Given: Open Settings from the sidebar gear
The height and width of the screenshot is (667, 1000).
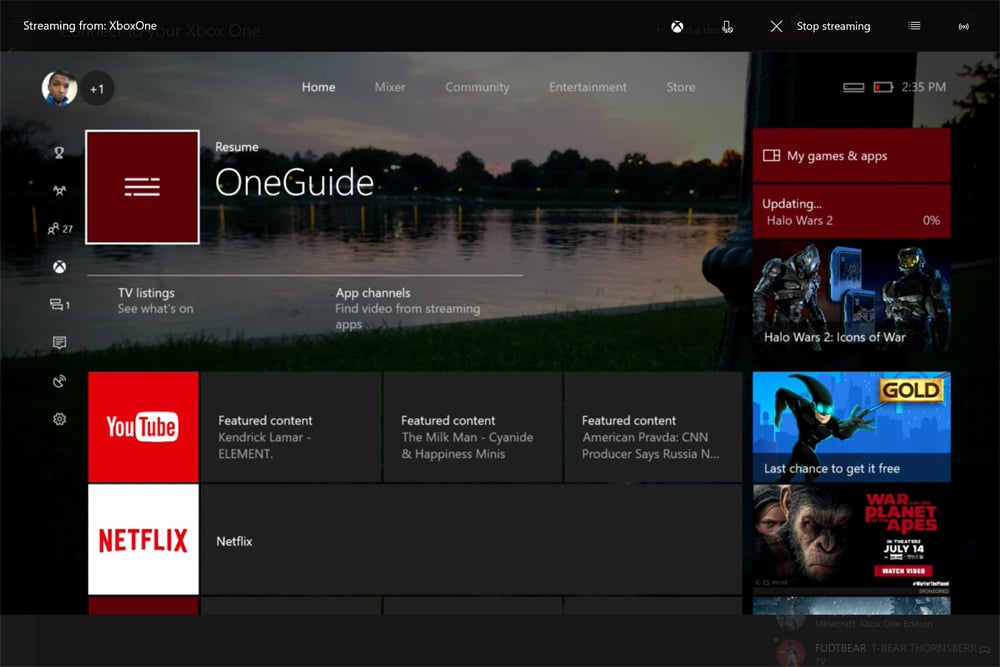Looking at the screenshot, I should pos(59,419).
